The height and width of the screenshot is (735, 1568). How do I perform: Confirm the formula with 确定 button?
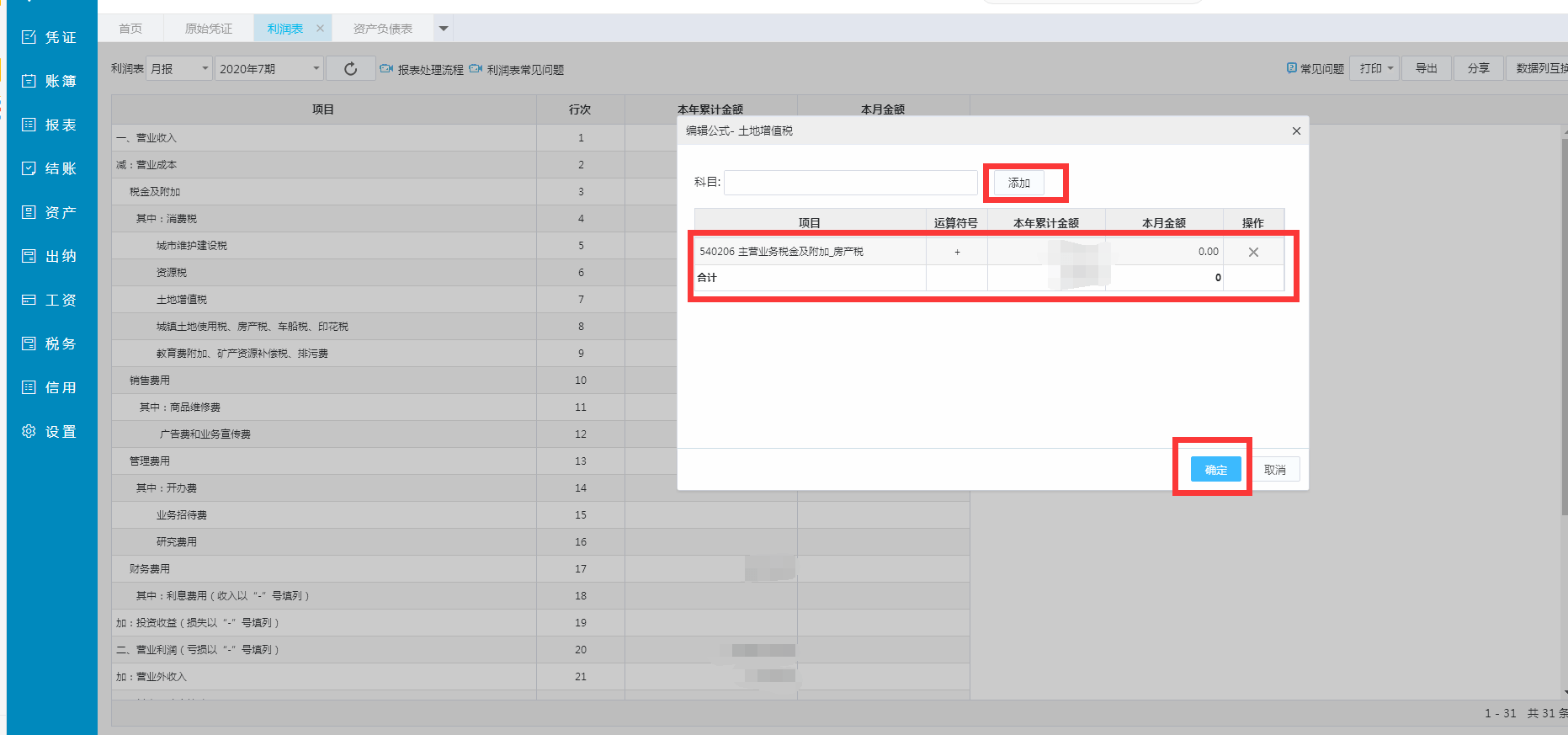tap(1215, 470)
